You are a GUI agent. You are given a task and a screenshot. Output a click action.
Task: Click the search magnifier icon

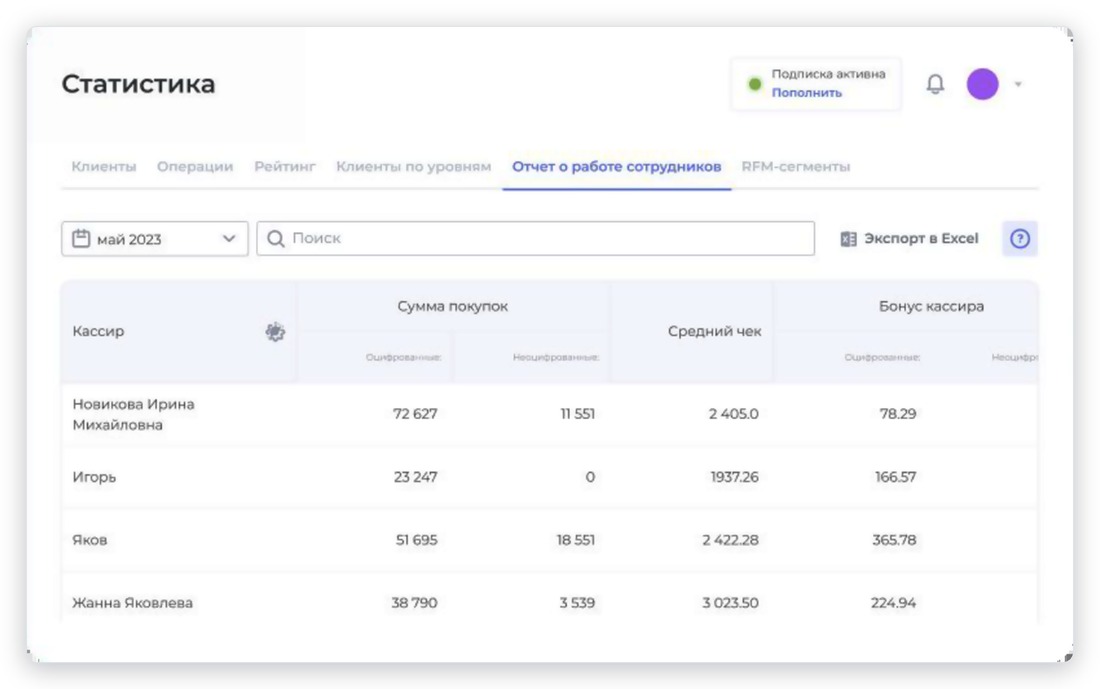pyautogui.click(x=276, y=239)
